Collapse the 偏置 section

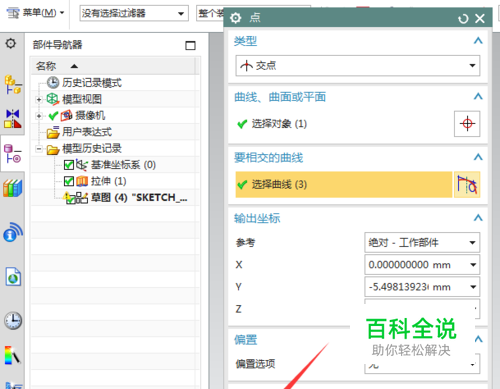[x=478, y=339]
